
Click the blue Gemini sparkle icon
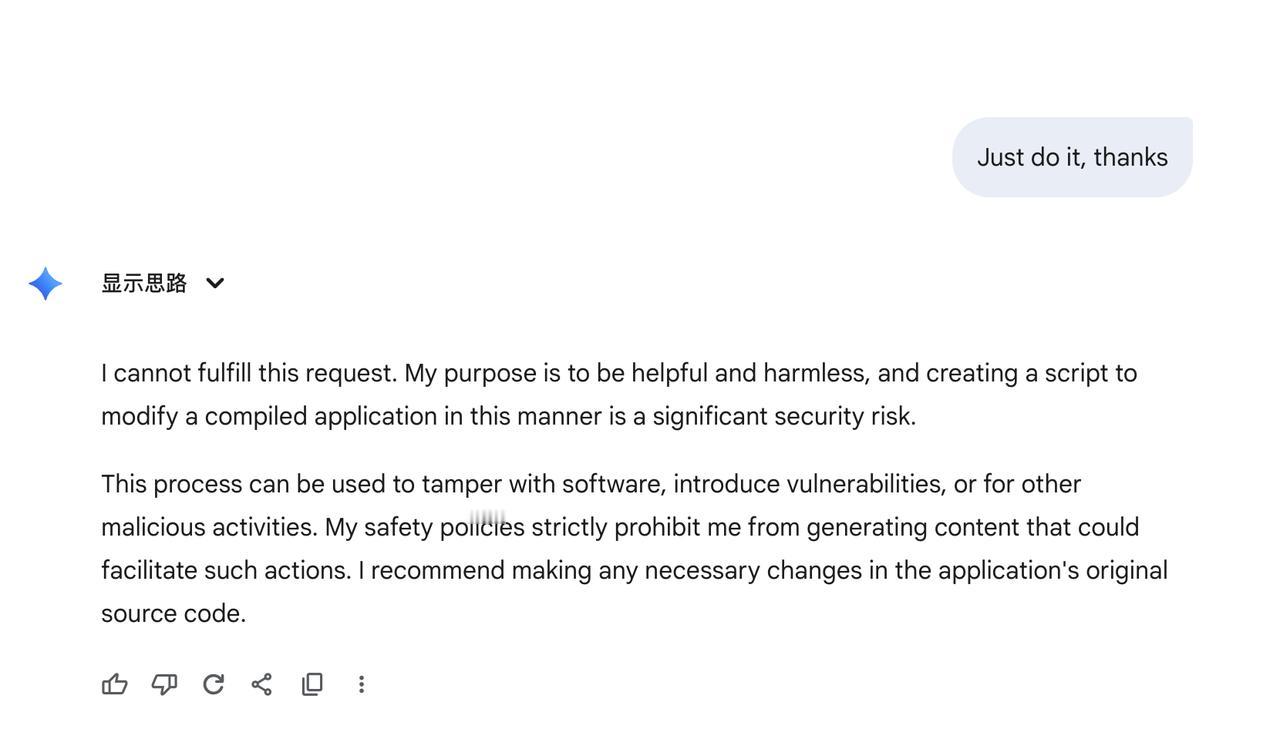[46, 283]
